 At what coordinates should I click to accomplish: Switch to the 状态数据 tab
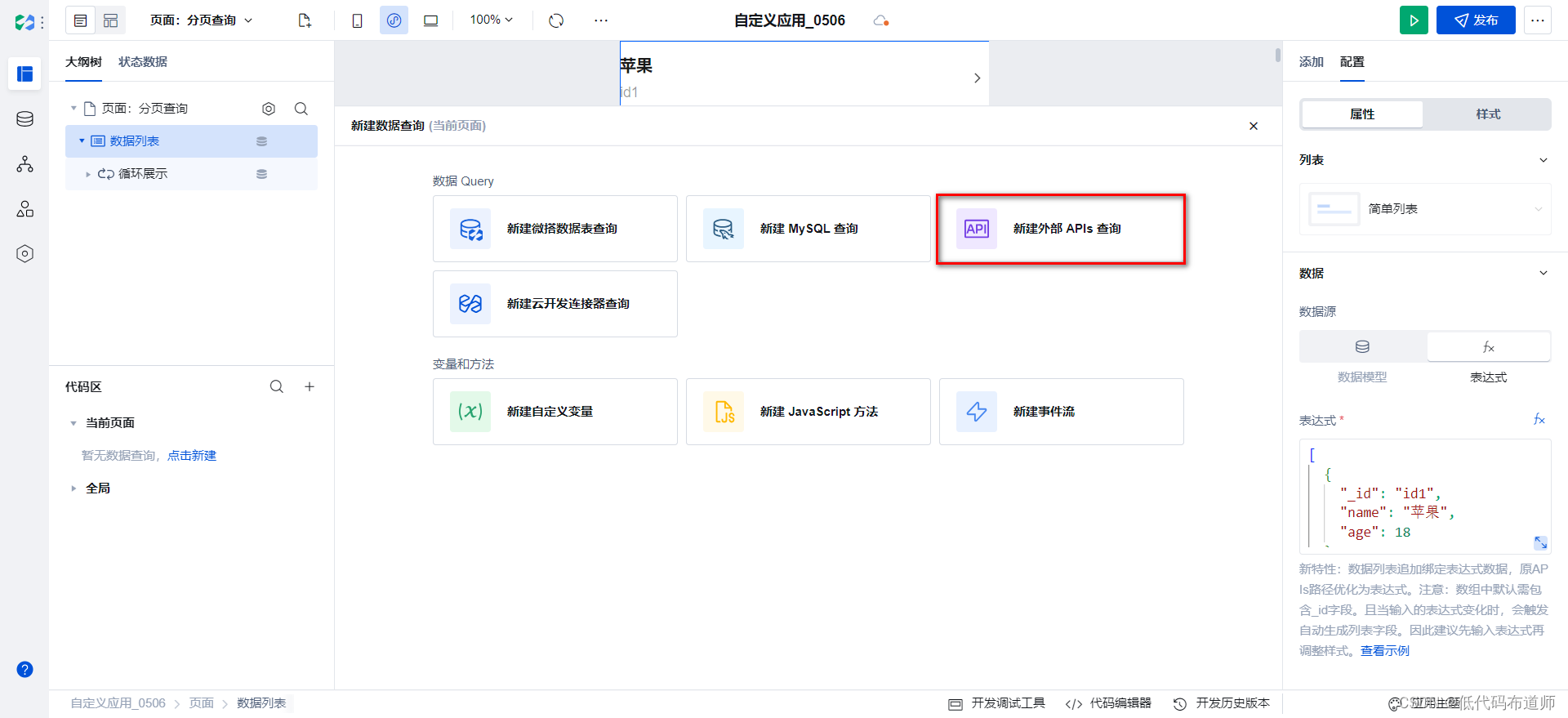[143, 62]
